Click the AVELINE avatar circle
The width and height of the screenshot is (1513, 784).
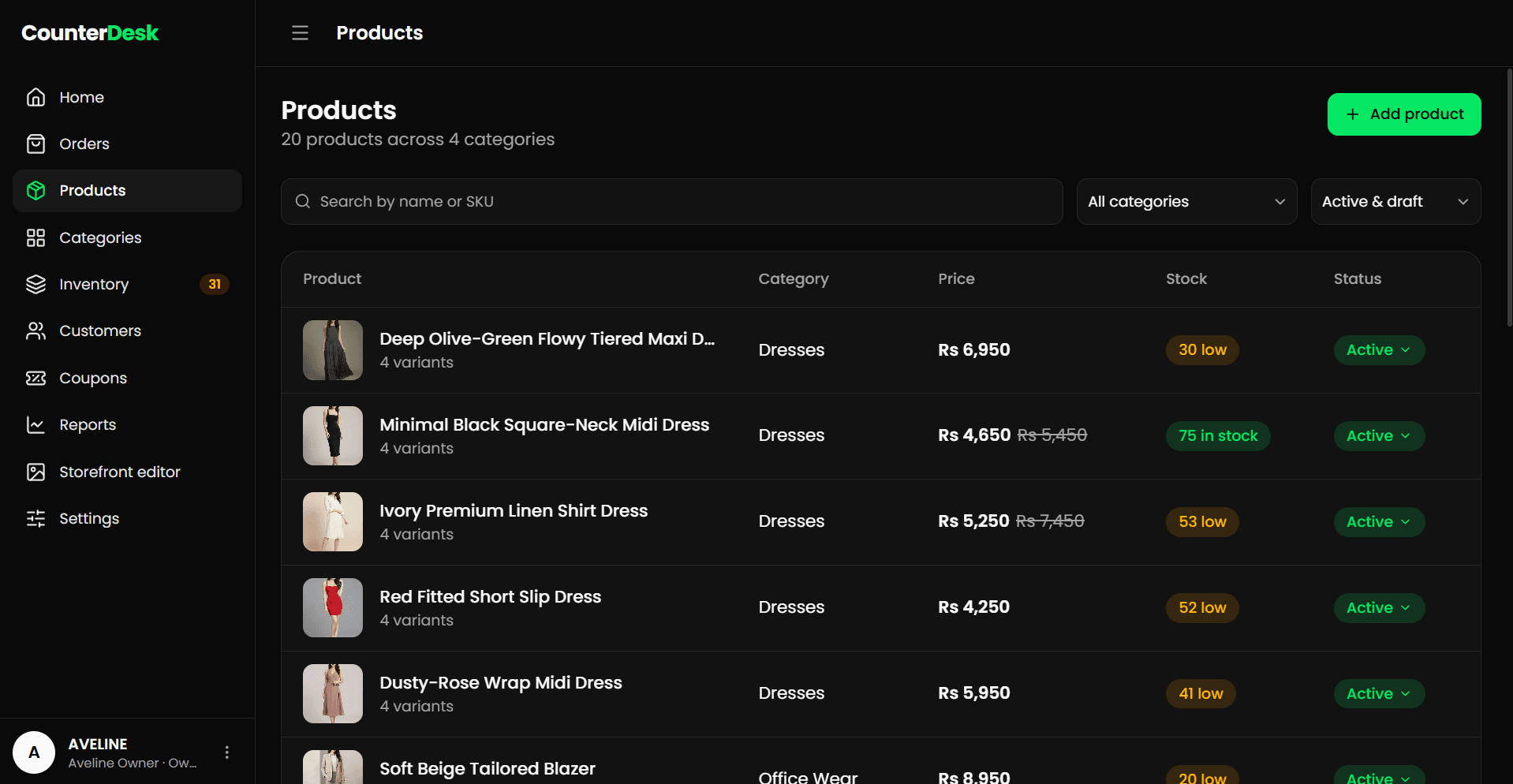point(34,752)
